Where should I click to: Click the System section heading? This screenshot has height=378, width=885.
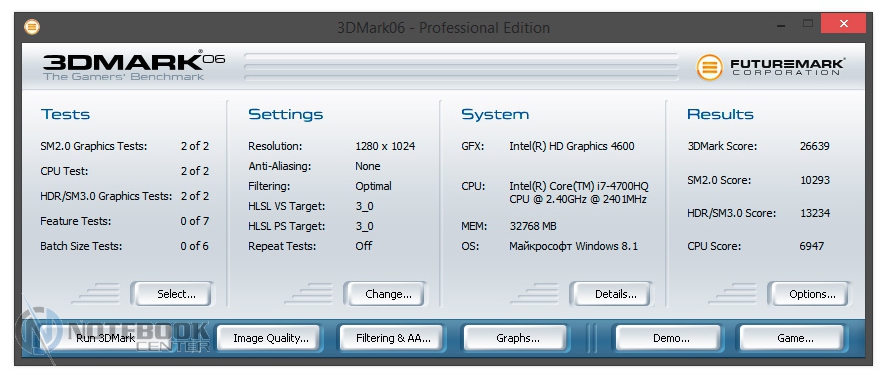click(x=495, y=114)
